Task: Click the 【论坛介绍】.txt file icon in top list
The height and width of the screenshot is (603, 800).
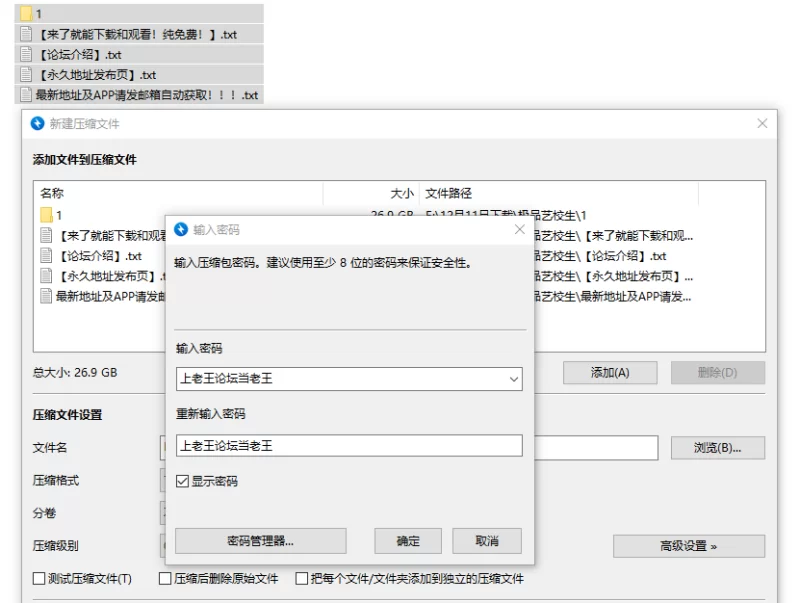Action: 26,55
